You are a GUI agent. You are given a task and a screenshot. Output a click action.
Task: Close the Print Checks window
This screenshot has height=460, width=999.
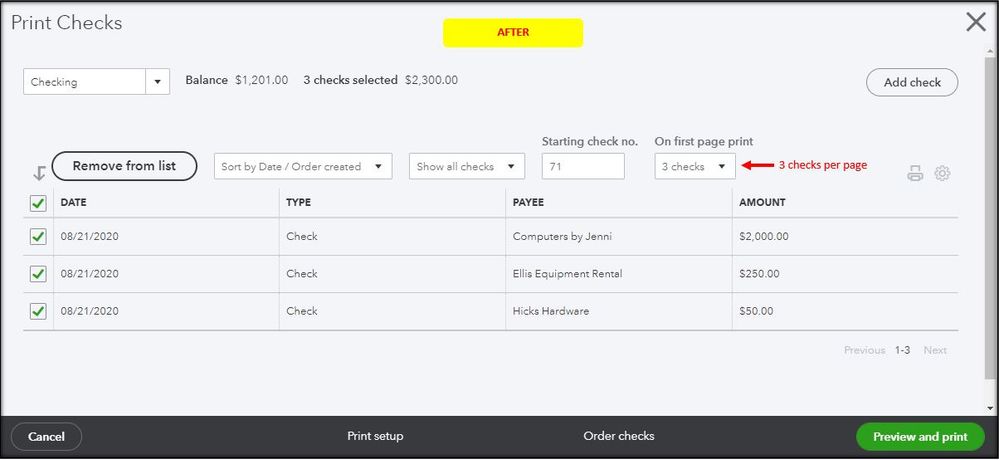click(x=975, y=22)
